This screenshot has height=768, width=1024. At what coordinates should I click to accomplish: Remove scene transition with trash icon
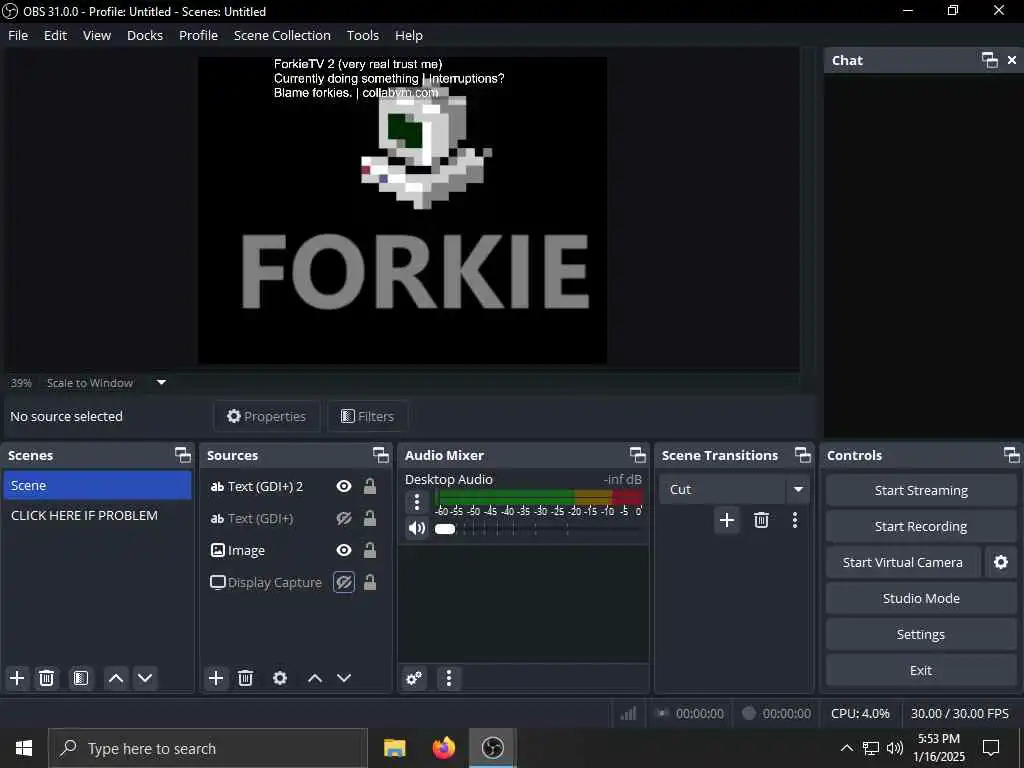coord(761,520)
